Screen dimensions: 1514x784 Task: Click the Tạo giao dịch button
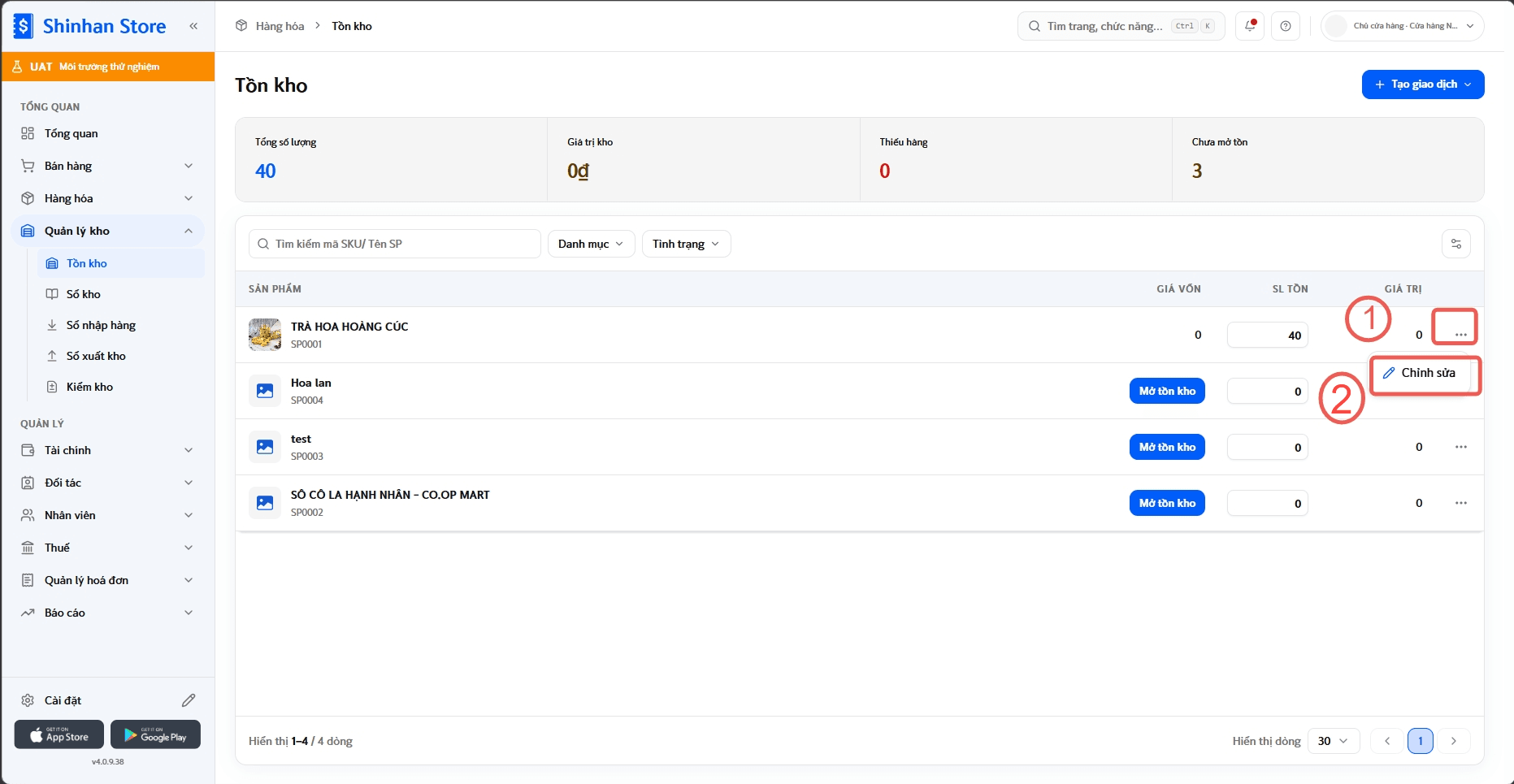click(x=1423, y=84)
